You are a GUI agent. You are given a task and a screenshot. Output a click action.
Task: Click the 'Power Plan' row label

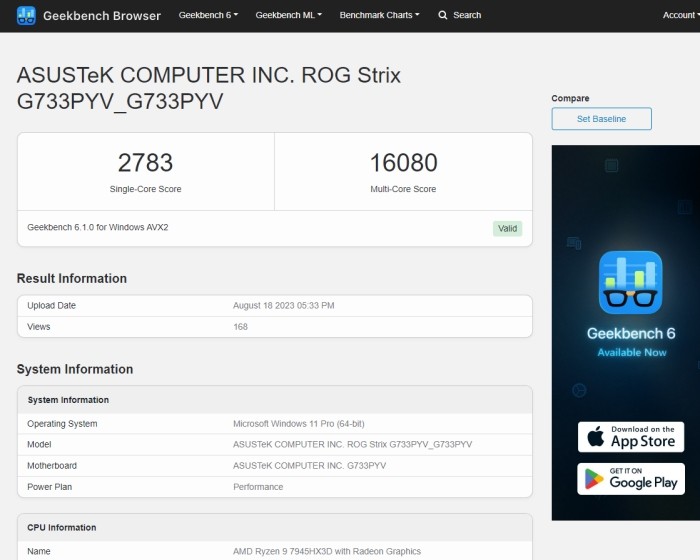coord(50,487)
